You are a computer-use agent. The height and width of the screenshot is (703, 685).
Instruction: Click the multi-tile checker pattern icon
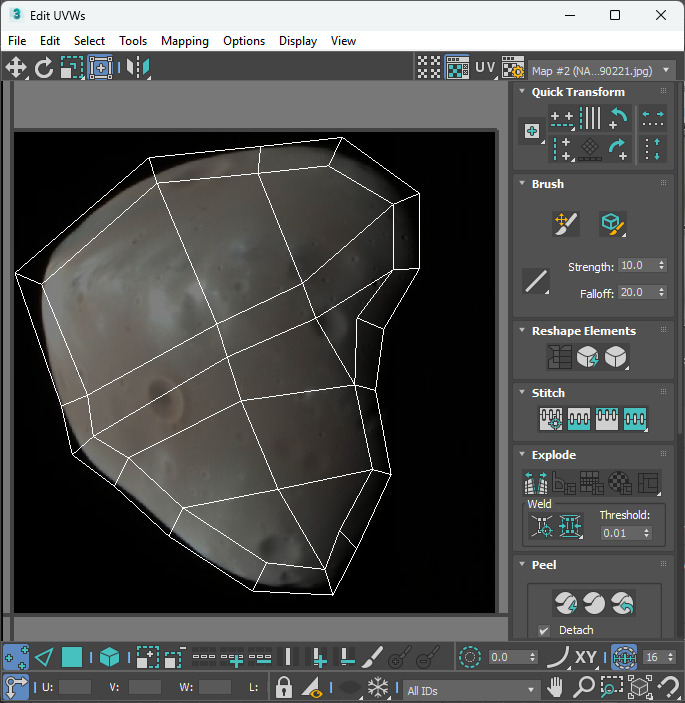[429, 68]
